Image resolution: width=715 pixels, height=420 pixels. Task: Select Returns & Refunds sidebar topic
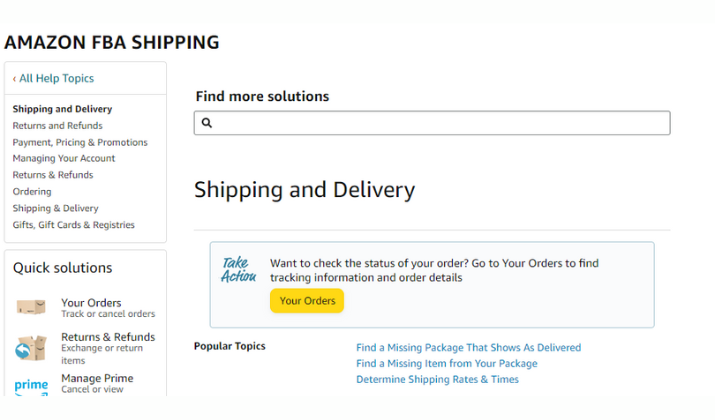point(53,175)
